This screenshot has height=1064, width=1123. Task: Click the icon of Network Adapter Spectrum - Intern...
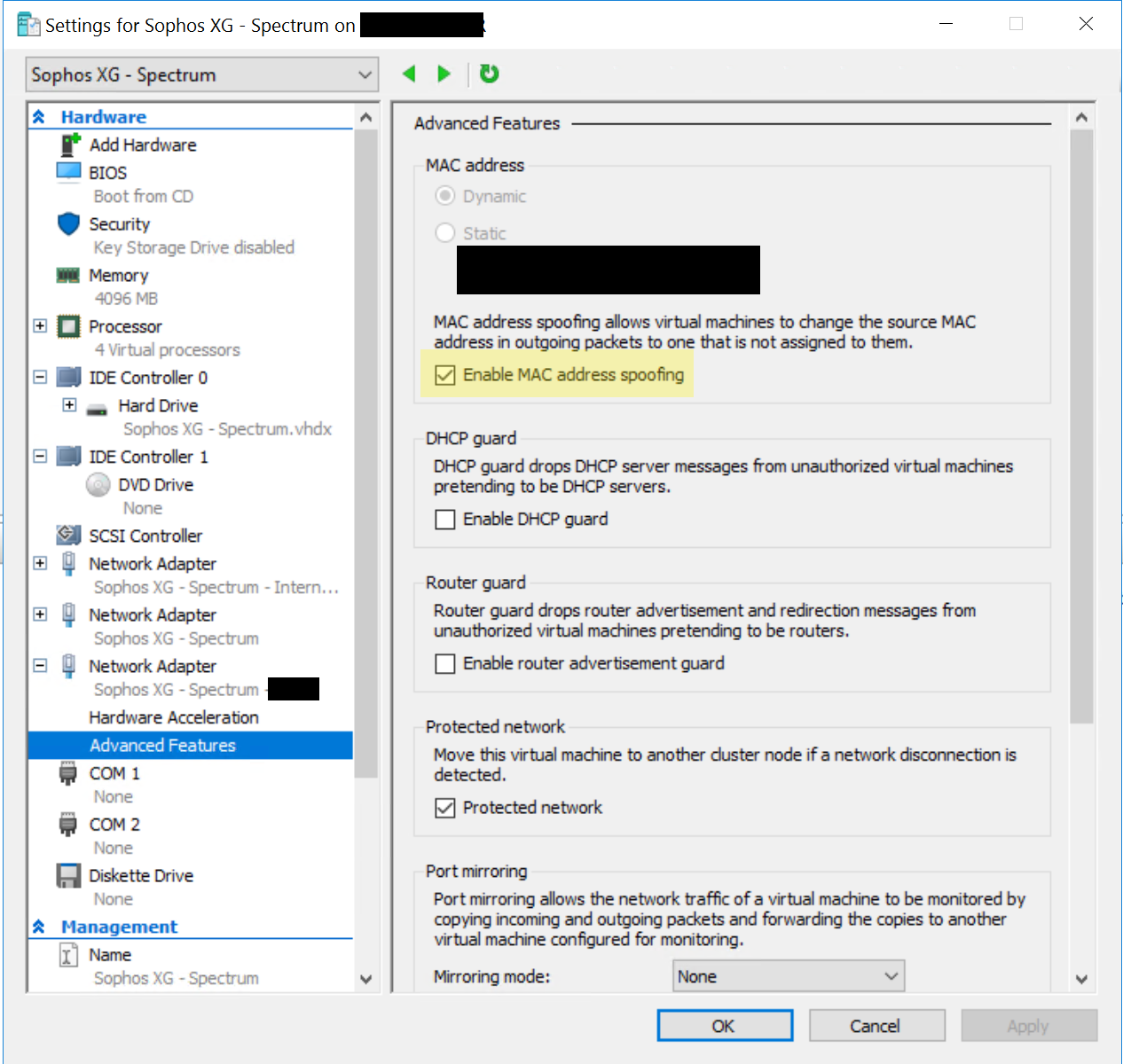pyautogui.click(x=69, y=564)
